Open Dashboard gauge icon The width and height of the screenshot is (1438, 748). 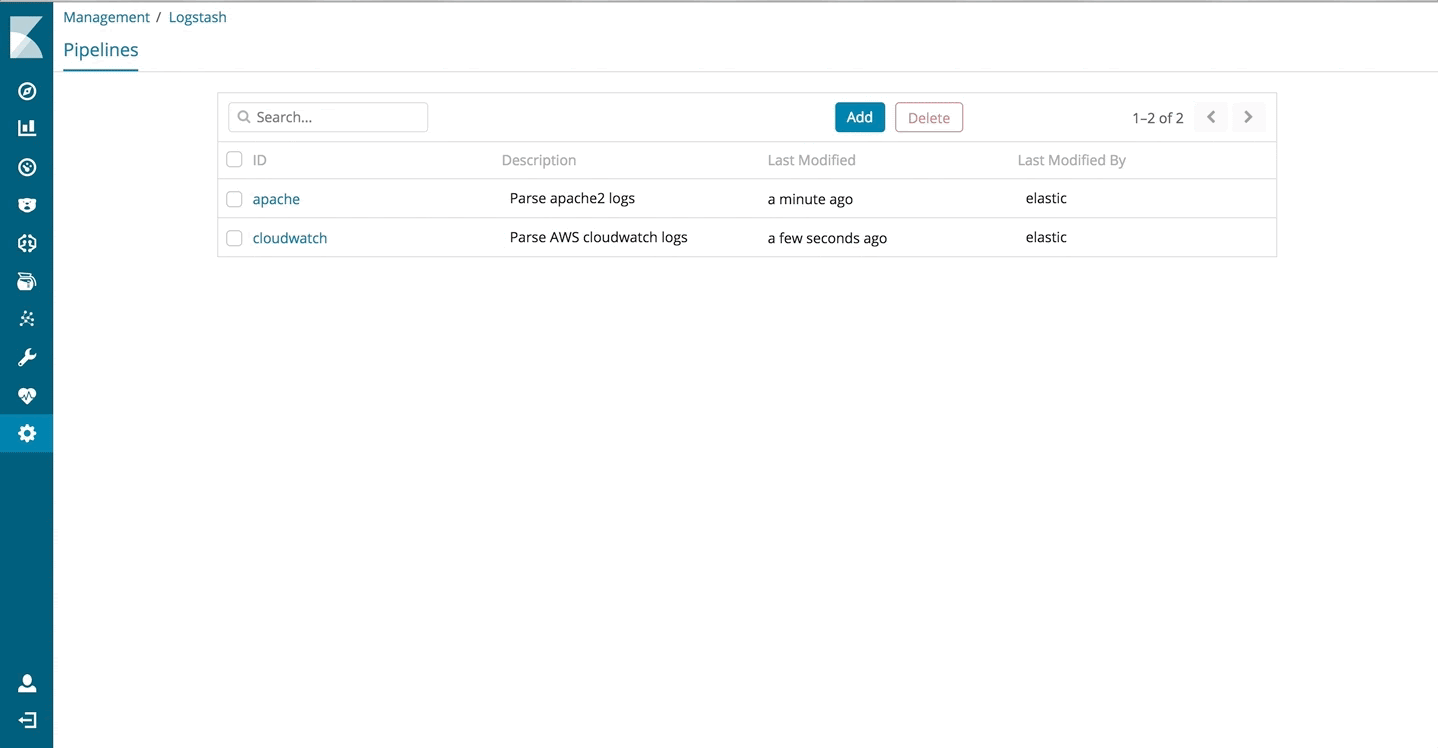27,167
